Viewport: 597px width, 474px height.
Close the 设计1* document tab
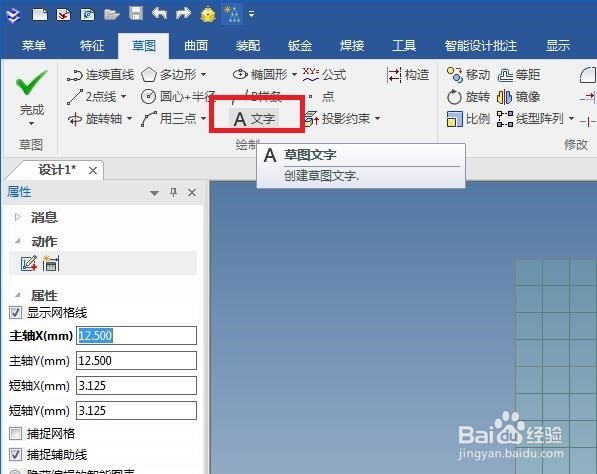coord(93,171)
